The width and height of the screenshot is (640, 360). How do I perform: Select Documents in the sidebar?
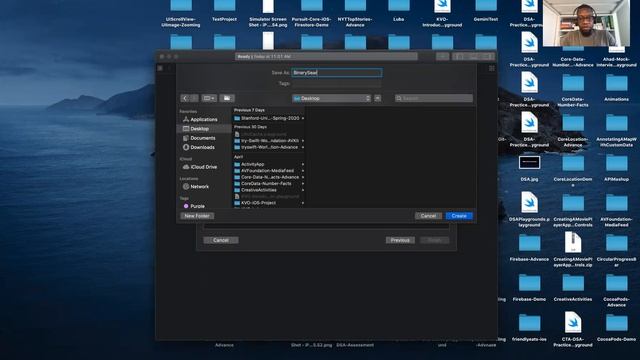[x=204, y=138]
